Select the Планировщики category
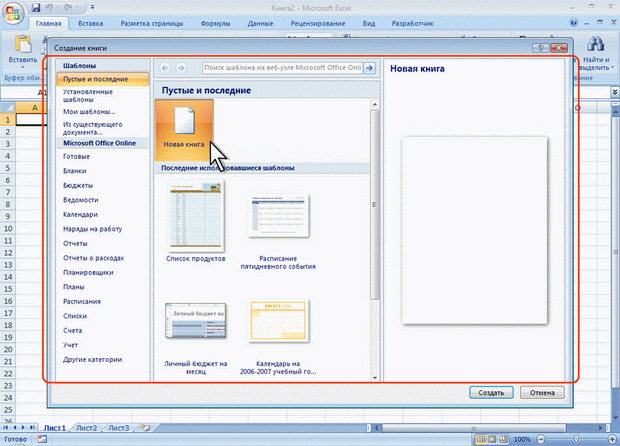The width and height of the screenshot is (620, 446). [x=88, y=272]
